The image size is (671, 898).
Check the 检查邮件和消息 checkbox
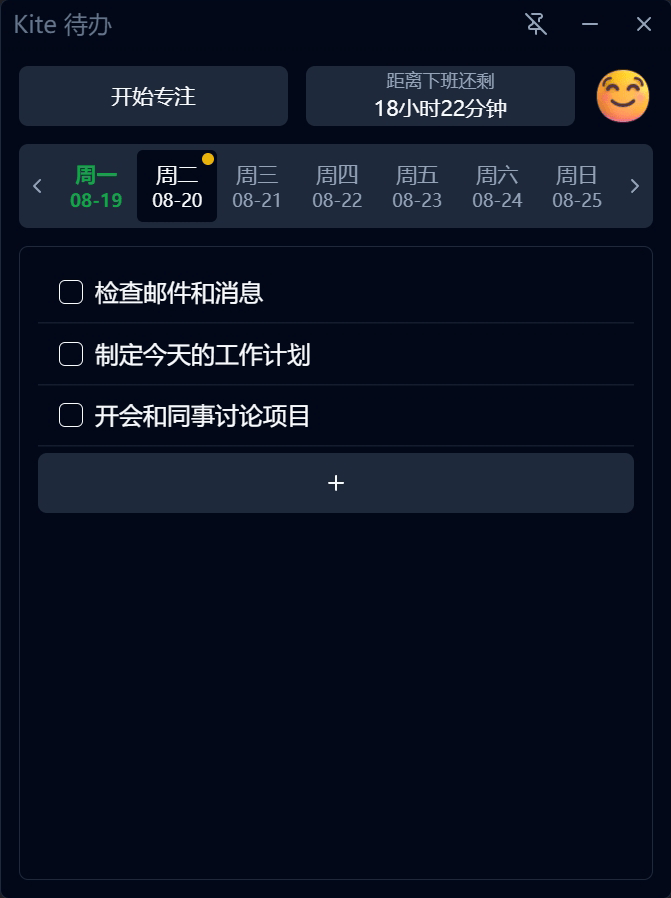(x=71, y=292)
